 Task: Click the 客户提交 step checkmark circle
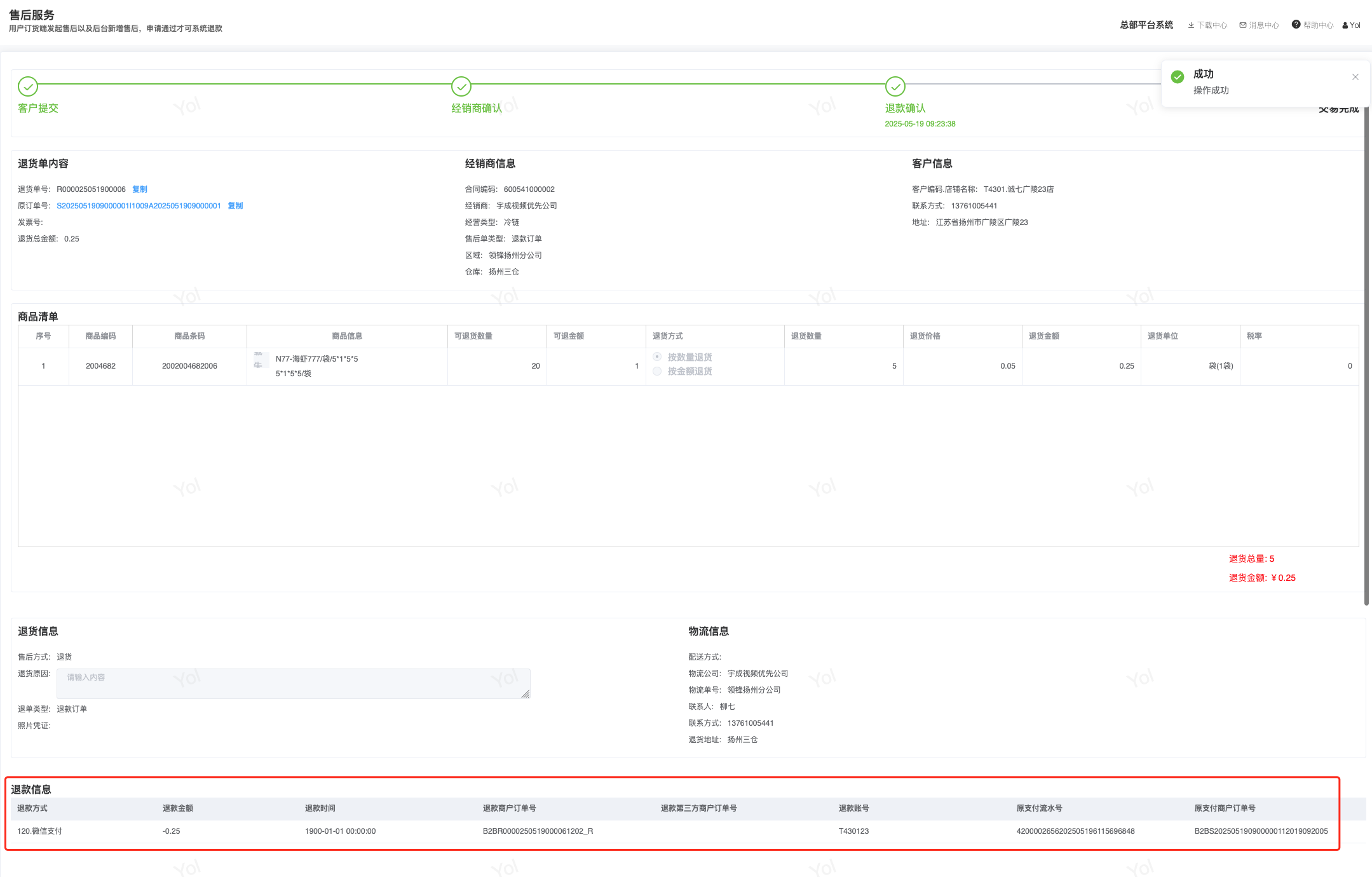[x=28, y=86]
